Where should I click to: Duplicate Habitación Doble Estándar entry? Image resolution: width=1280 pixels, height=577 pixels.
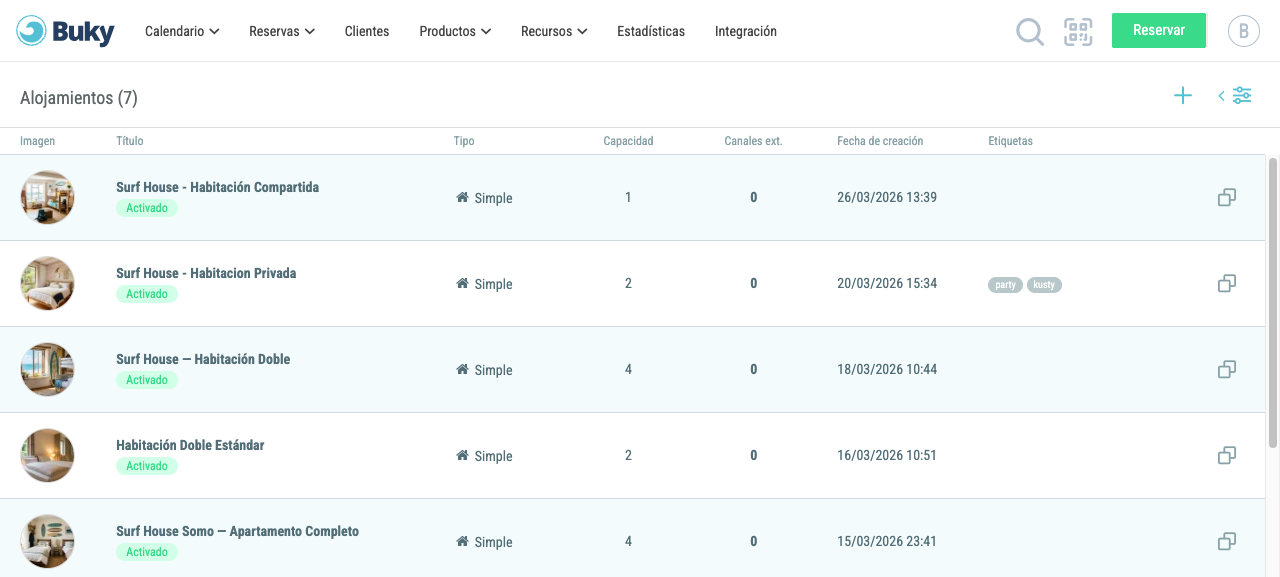1227,456
